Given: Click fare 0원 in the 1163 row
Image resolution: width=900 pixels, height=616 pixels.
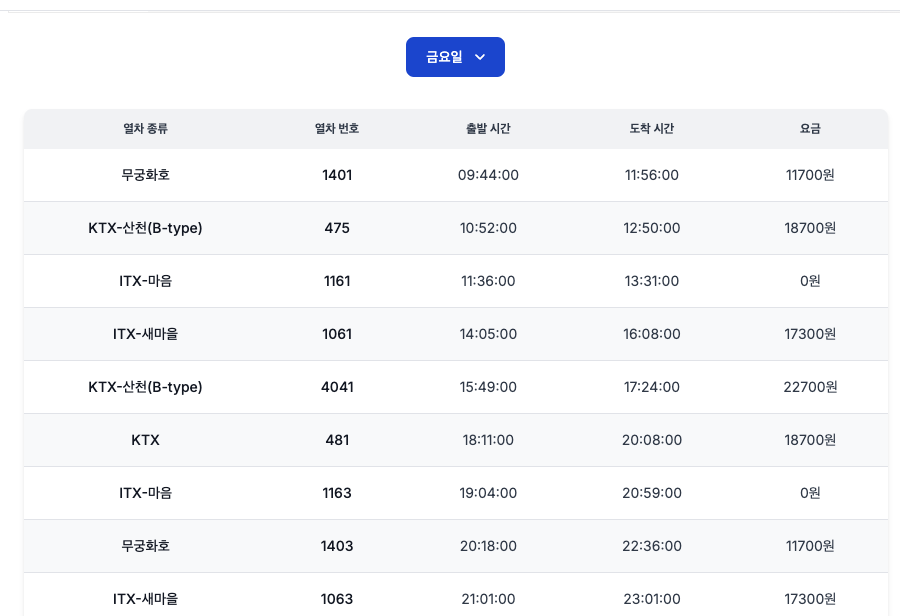Looking at the screenshot, I should pos(810,493).
